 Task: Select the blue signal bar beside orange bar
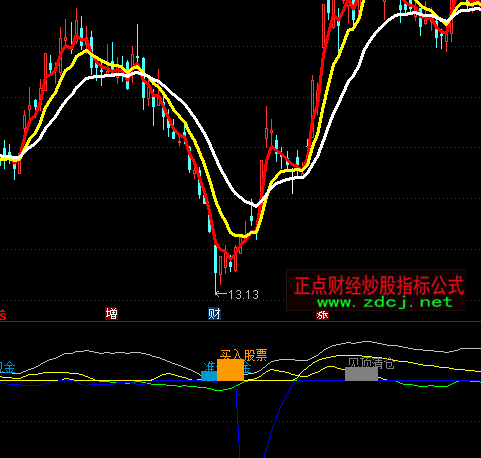point(209,376)
